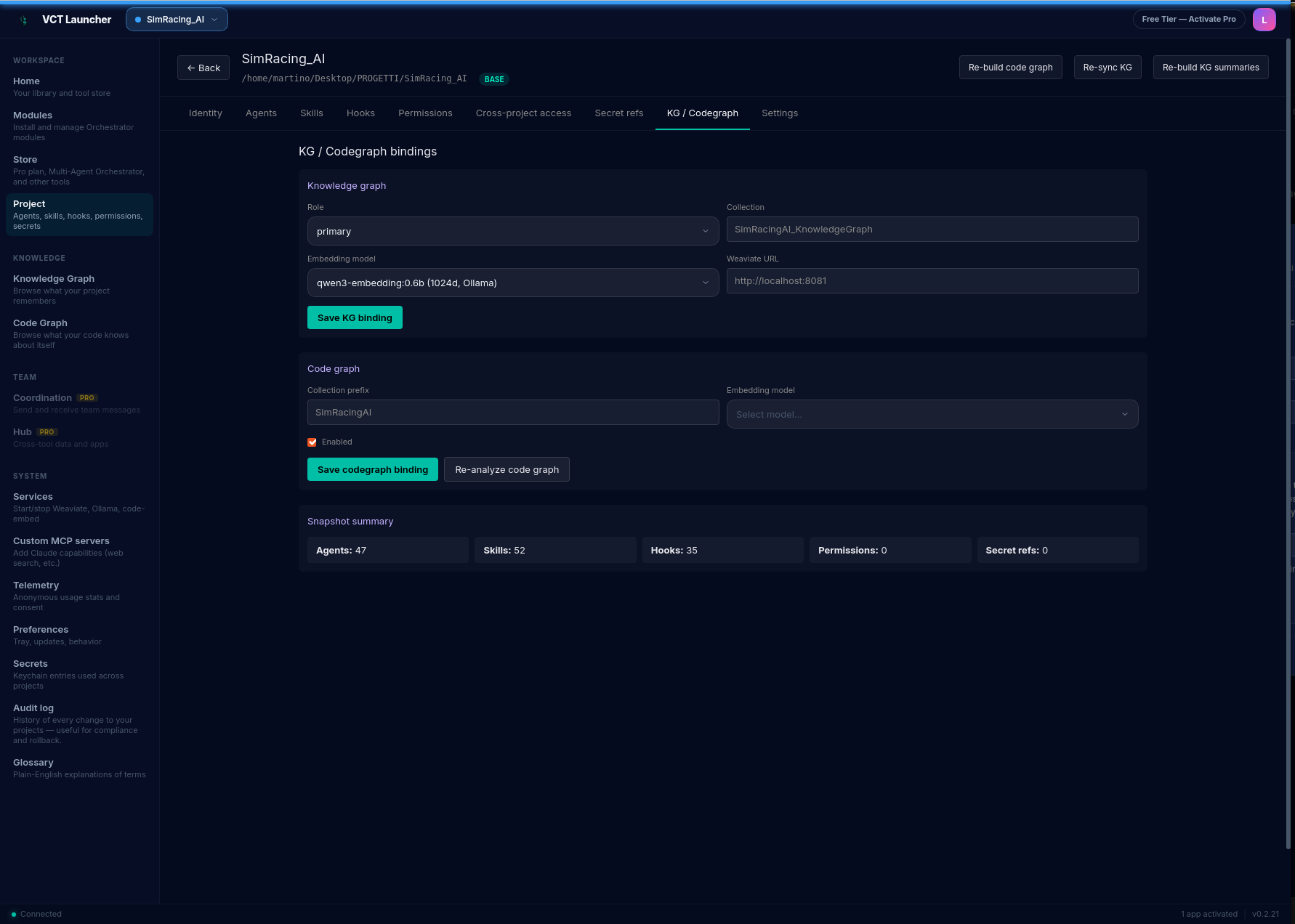Select the KG / Codegraph tab
This screenshot has width=1295, height=924.
point(703,113)
